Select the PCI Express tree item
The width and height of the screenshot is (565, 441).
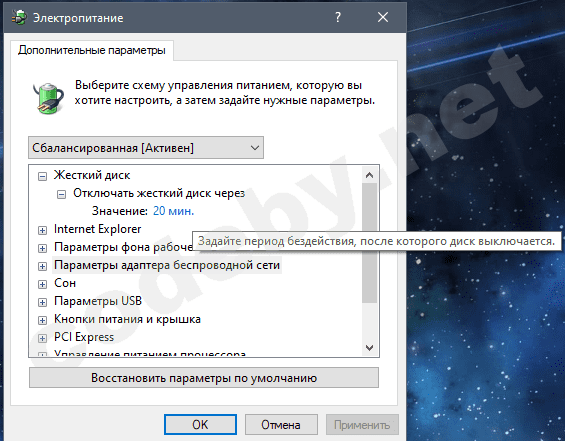point(84,337)
